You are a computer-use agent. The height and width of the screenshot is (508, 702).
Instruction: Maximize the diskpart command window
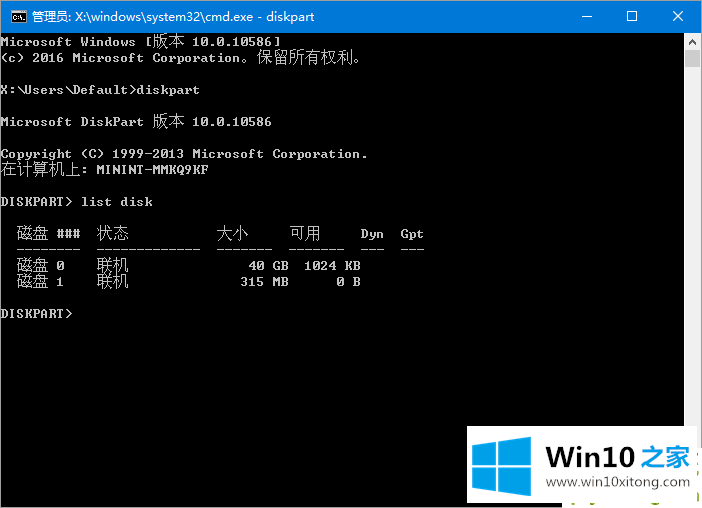click(632, 17)
